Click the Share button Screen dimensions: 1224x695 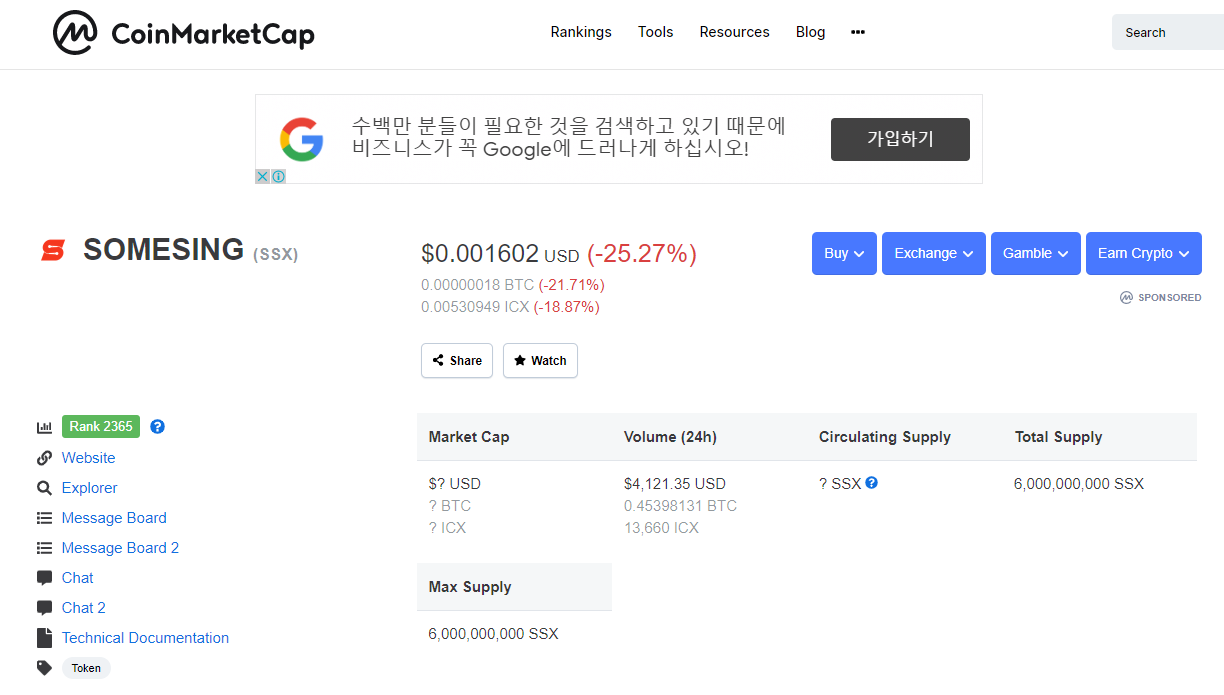tap(457, 361)
